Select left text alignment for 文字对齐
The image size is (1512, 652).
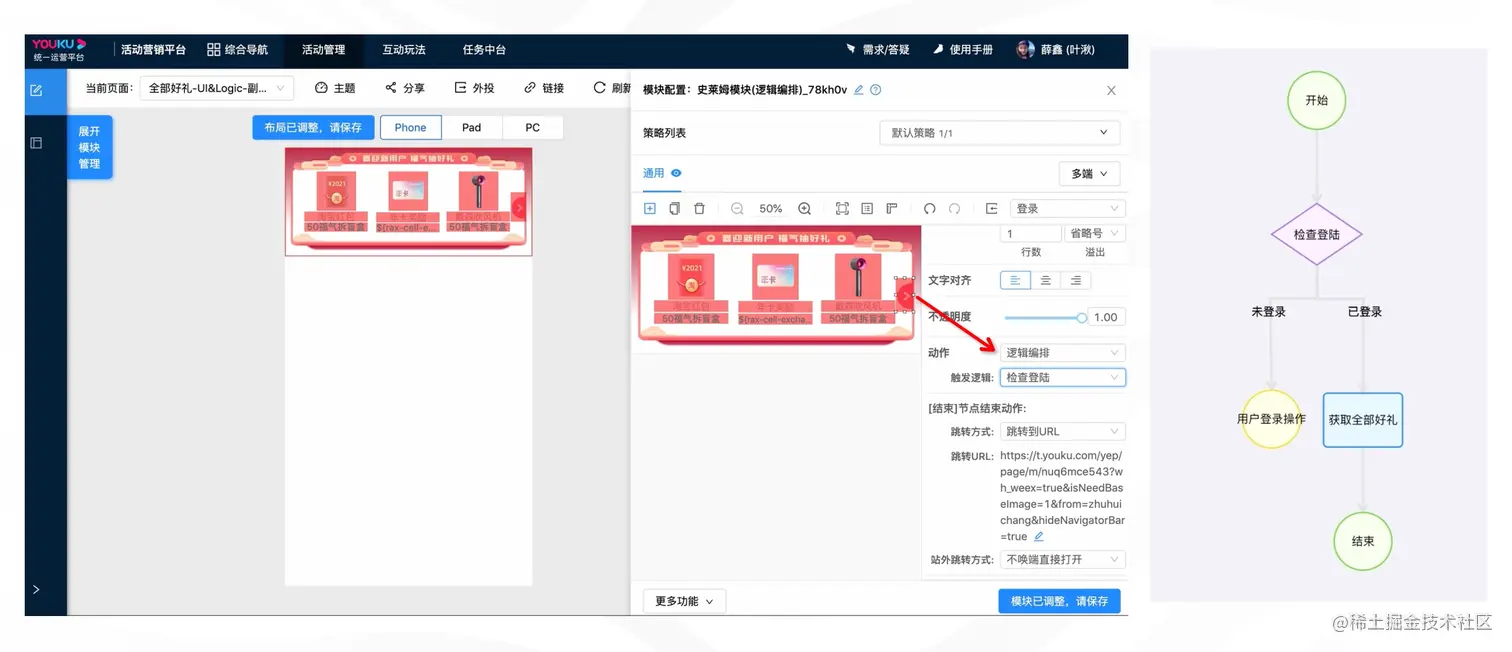click(1015, 280)
